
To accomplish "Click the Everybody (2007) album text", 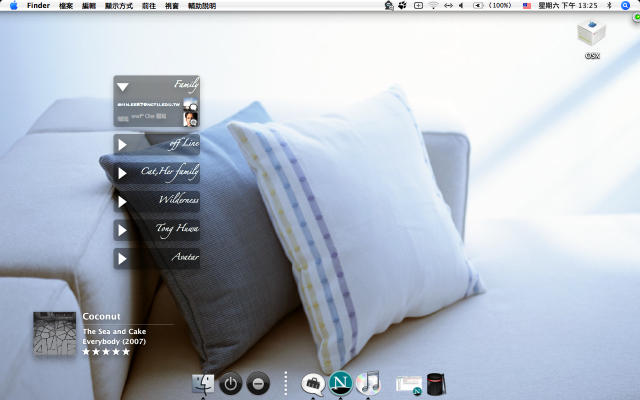I will coord(114,342).
